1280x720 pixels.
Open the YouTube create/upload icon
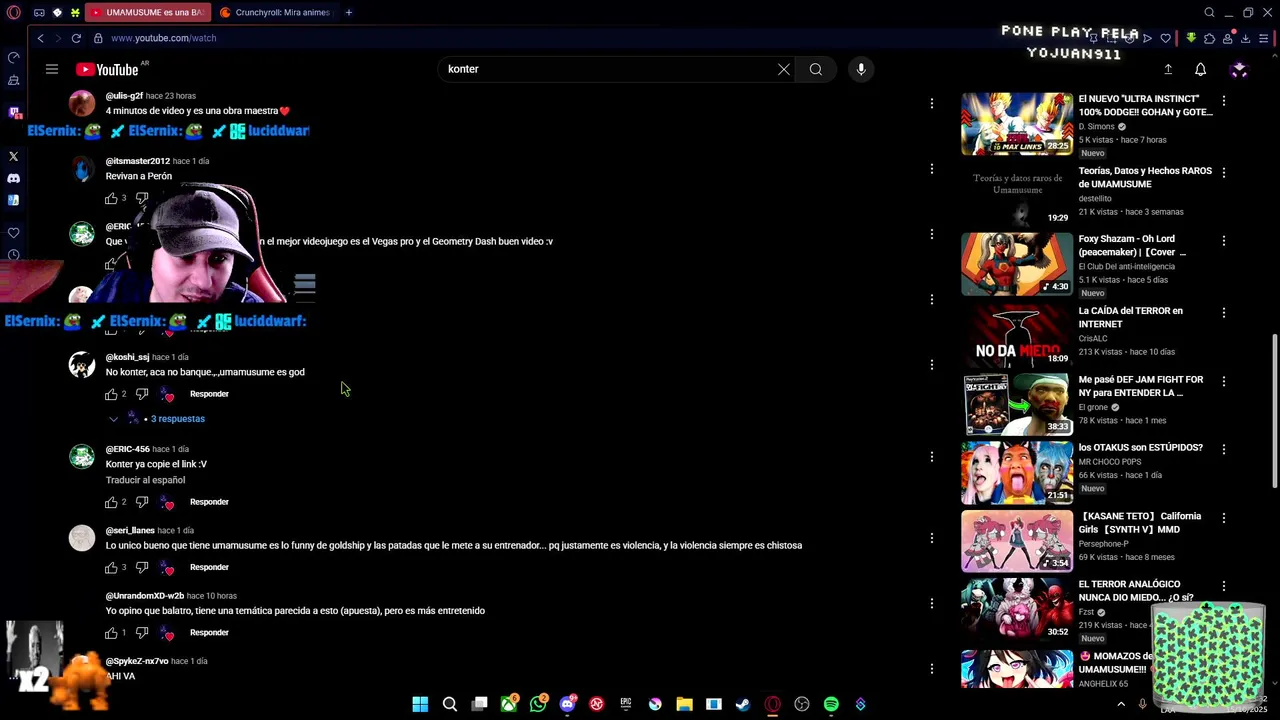coord(1167,69)
